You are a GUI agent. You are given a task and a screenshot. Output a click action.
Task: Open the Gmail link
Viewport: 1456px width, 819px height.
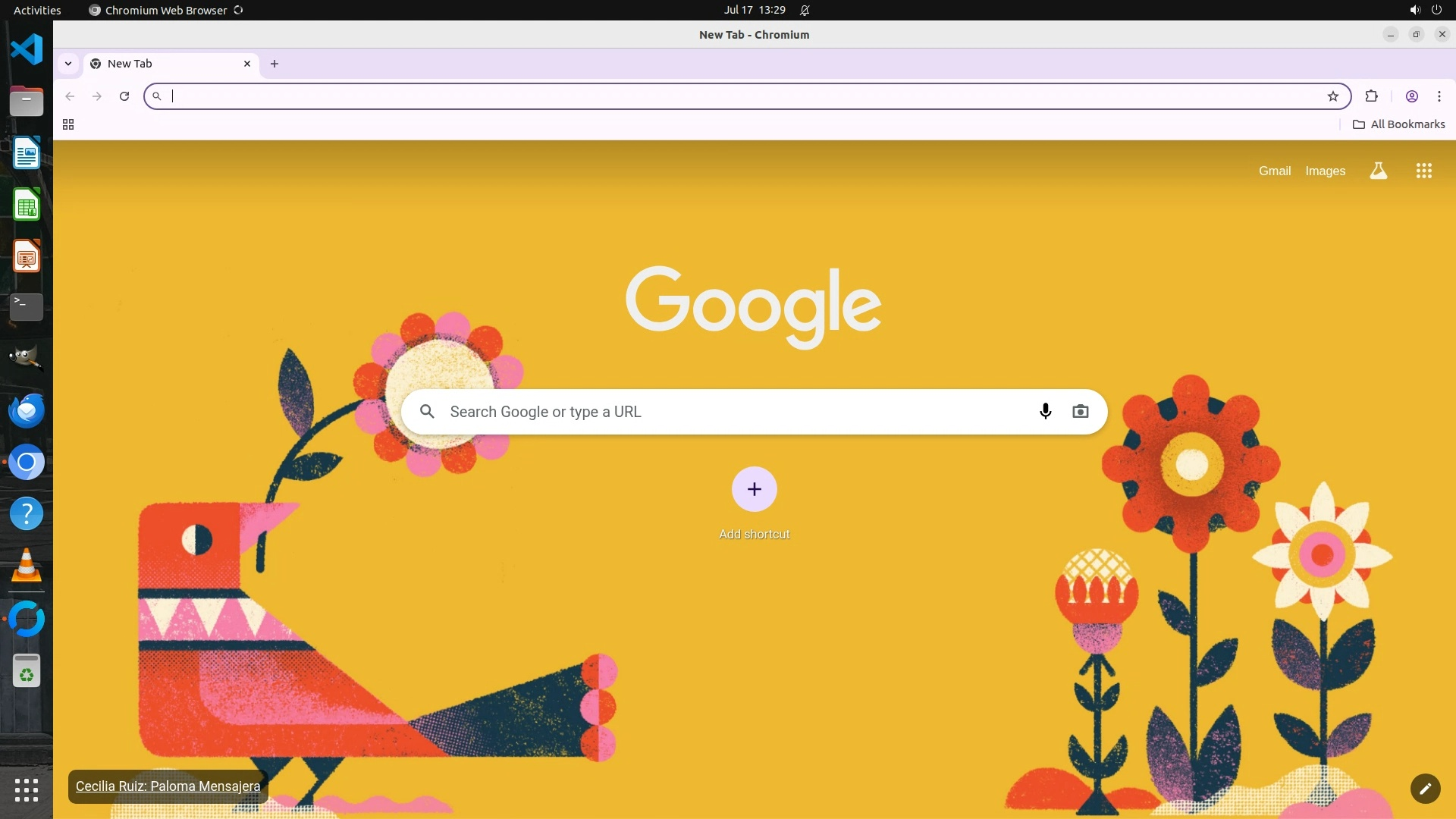pos(1274,171)
